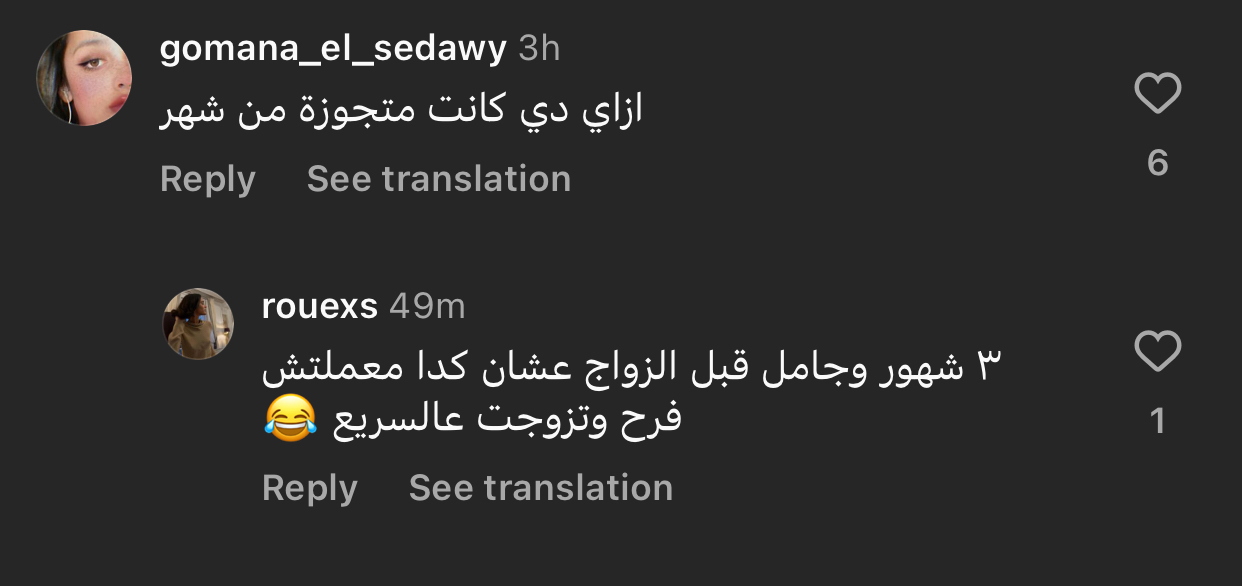Click gomana_el_sedawy's Arabic comment text
The image size is (1242, 586).
tap(401, 111)
